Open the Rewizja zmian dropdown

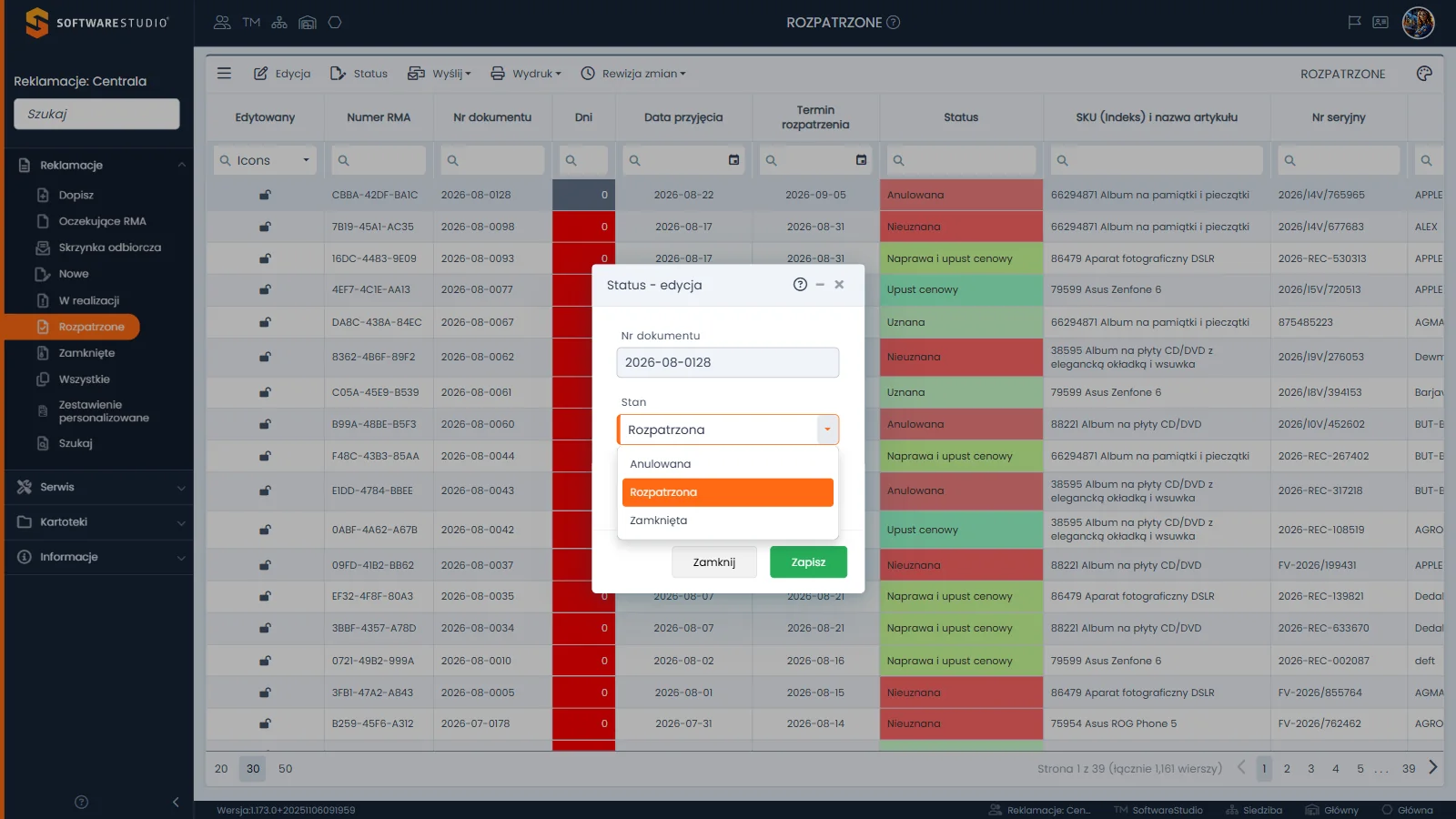(633, 74)
